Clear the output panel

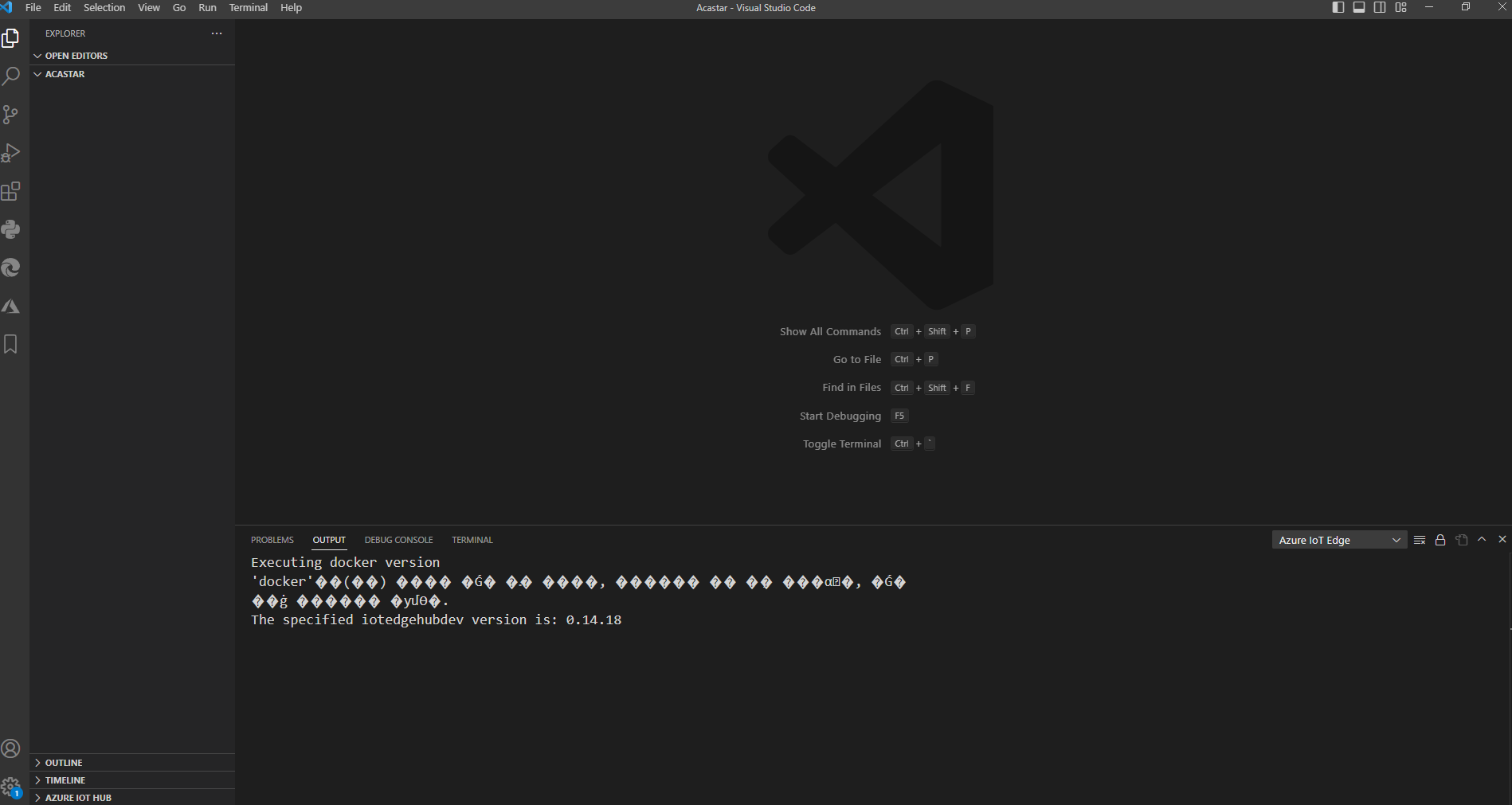(1420, 540)
